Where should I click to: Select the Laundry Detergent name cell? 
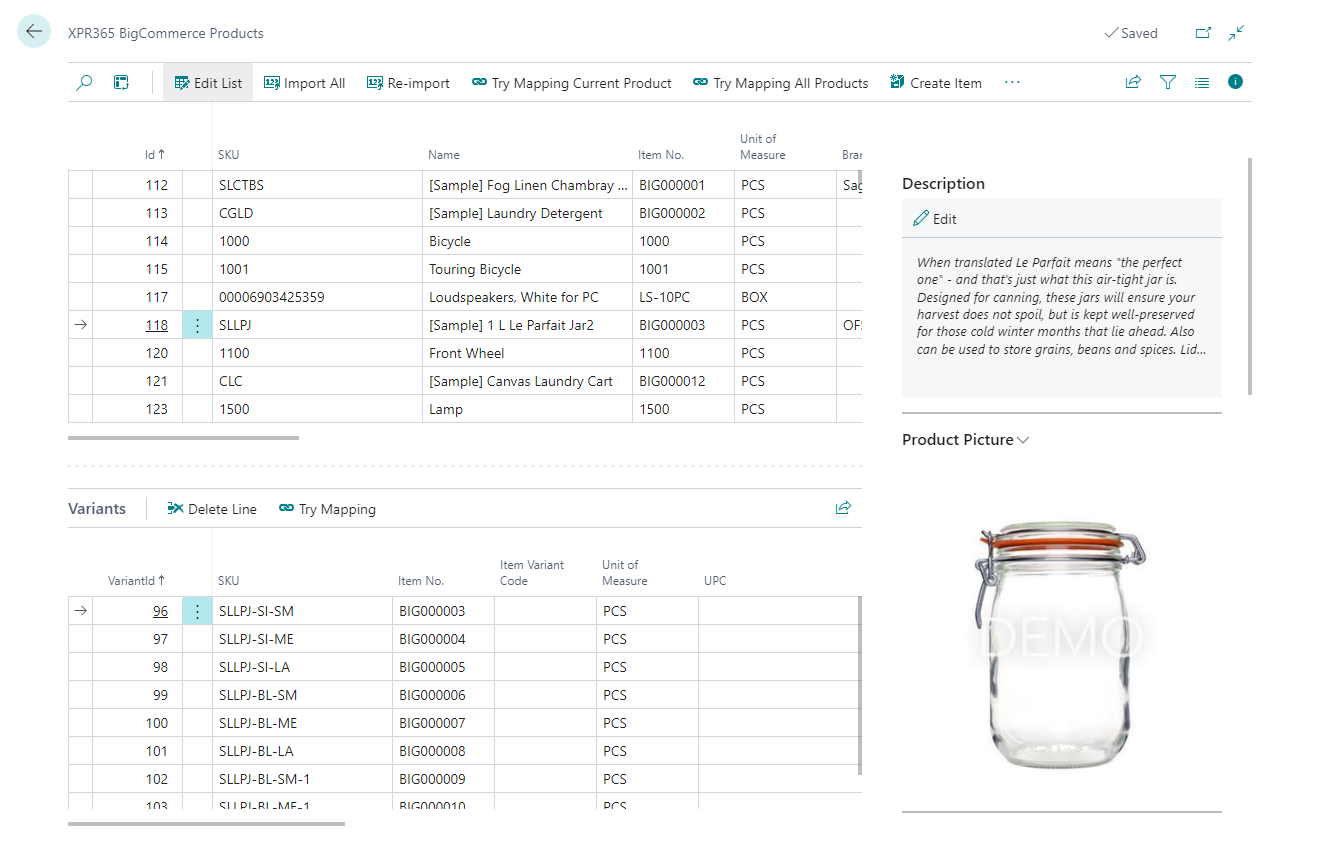[x=528, y=213]
